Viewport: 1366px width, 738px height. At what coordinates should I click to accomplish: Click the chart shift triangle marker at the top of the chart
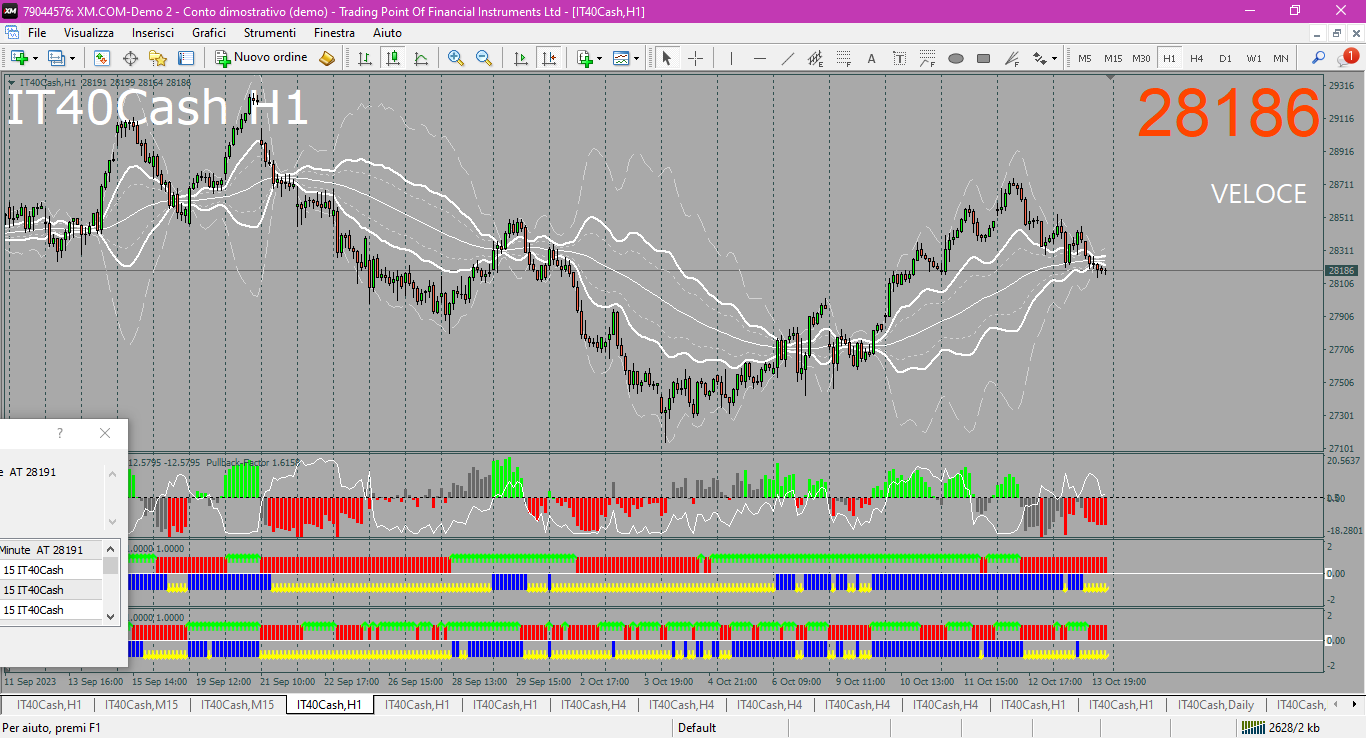click(x=1109, y=79)
